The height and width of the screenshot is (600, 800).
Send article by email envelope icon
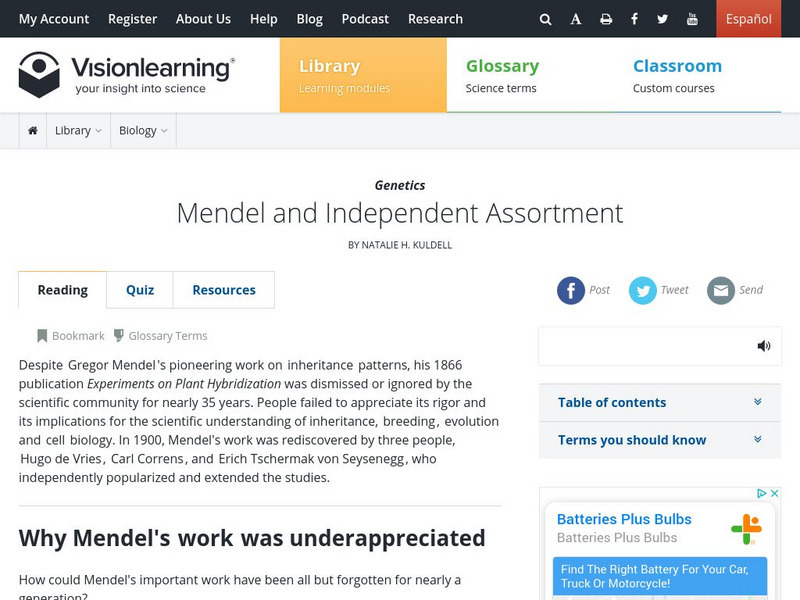(721, 290)
